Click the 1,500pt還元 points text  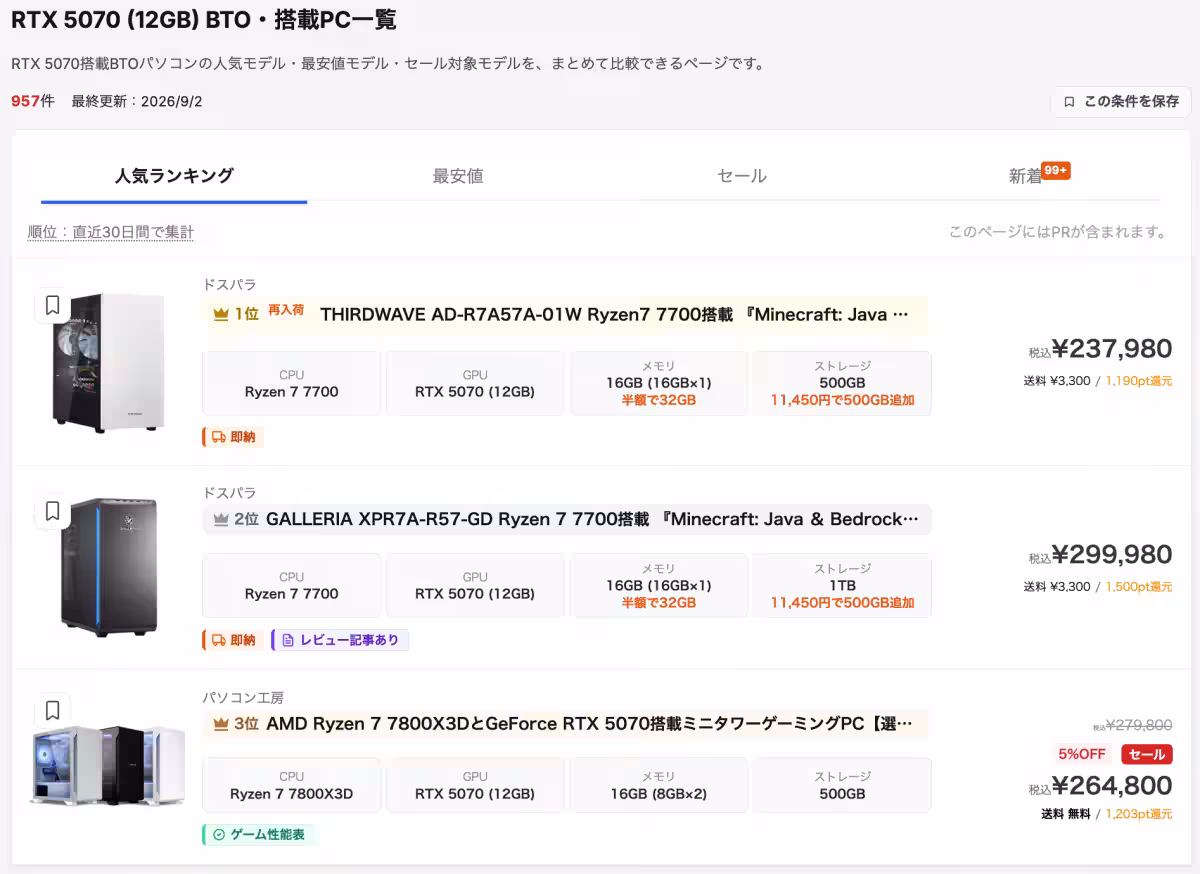click(x=1139, y=587)
